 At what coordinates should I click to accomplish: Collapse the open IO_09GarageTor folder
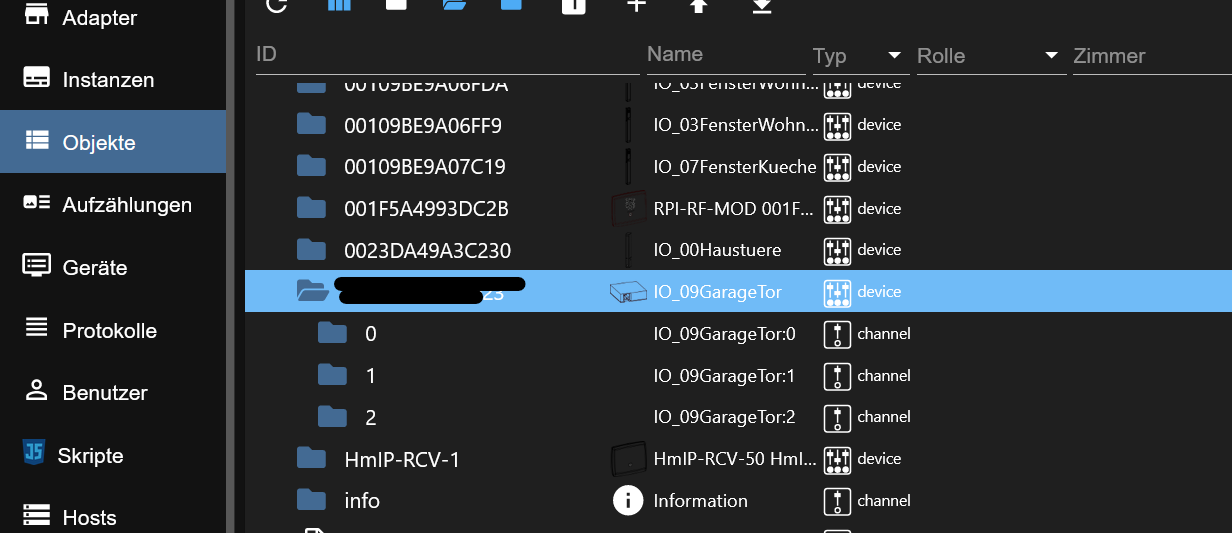[313, 291]
